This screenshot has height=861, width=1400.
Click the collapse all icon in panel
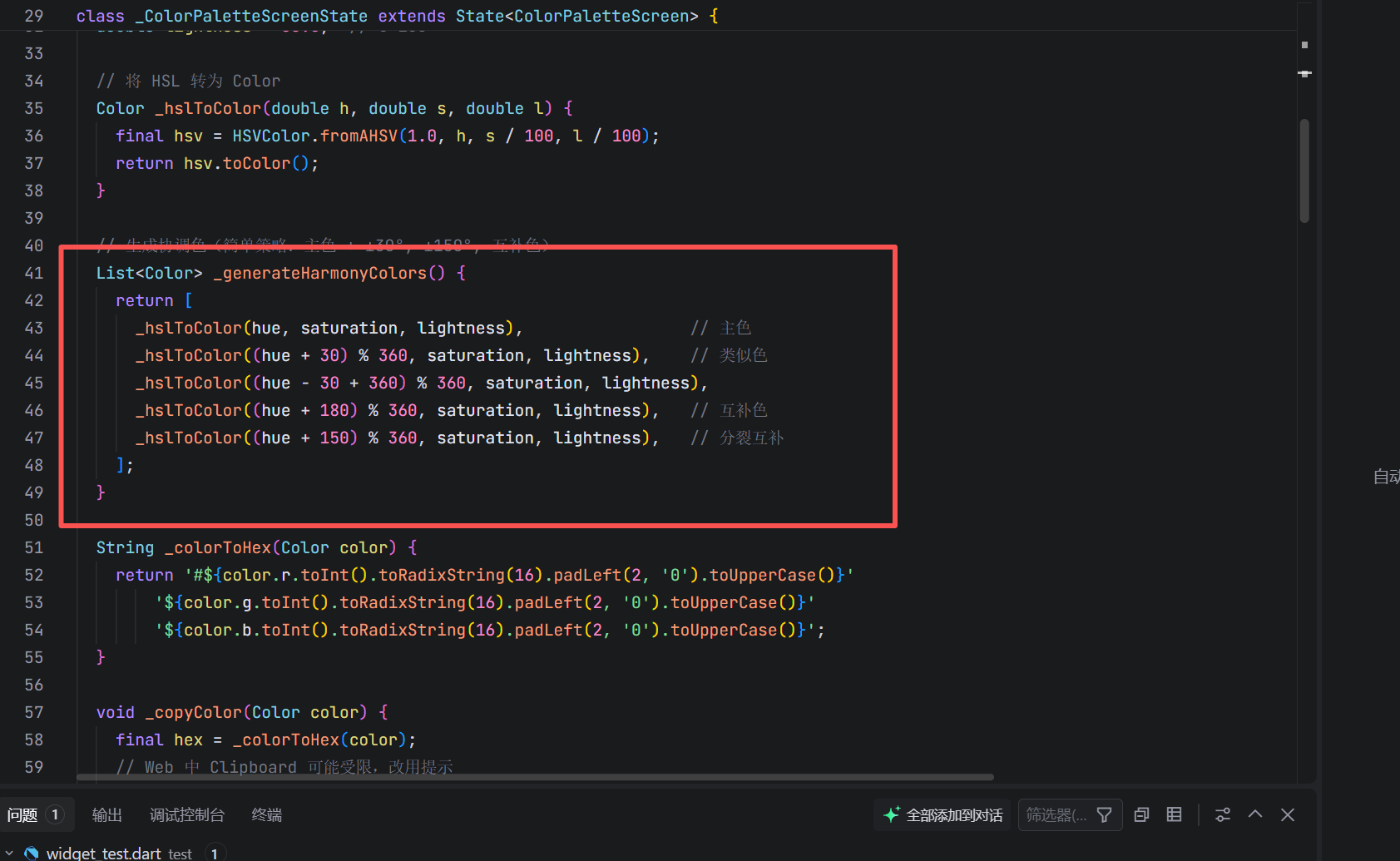coord(1141,814)
